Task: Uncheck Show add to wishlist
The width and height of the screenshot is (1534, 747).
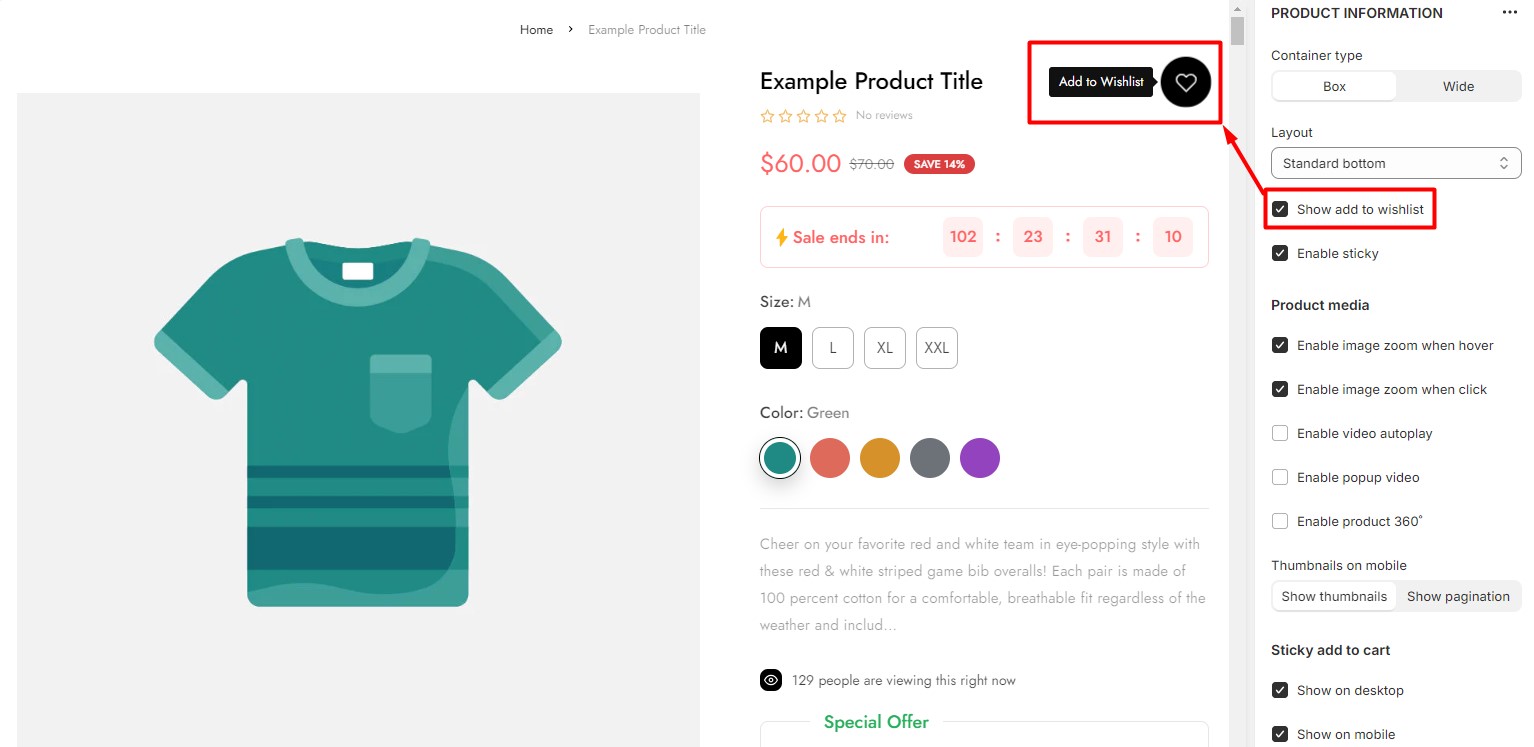Action: pyautogui.click(x=1280, y=209)
